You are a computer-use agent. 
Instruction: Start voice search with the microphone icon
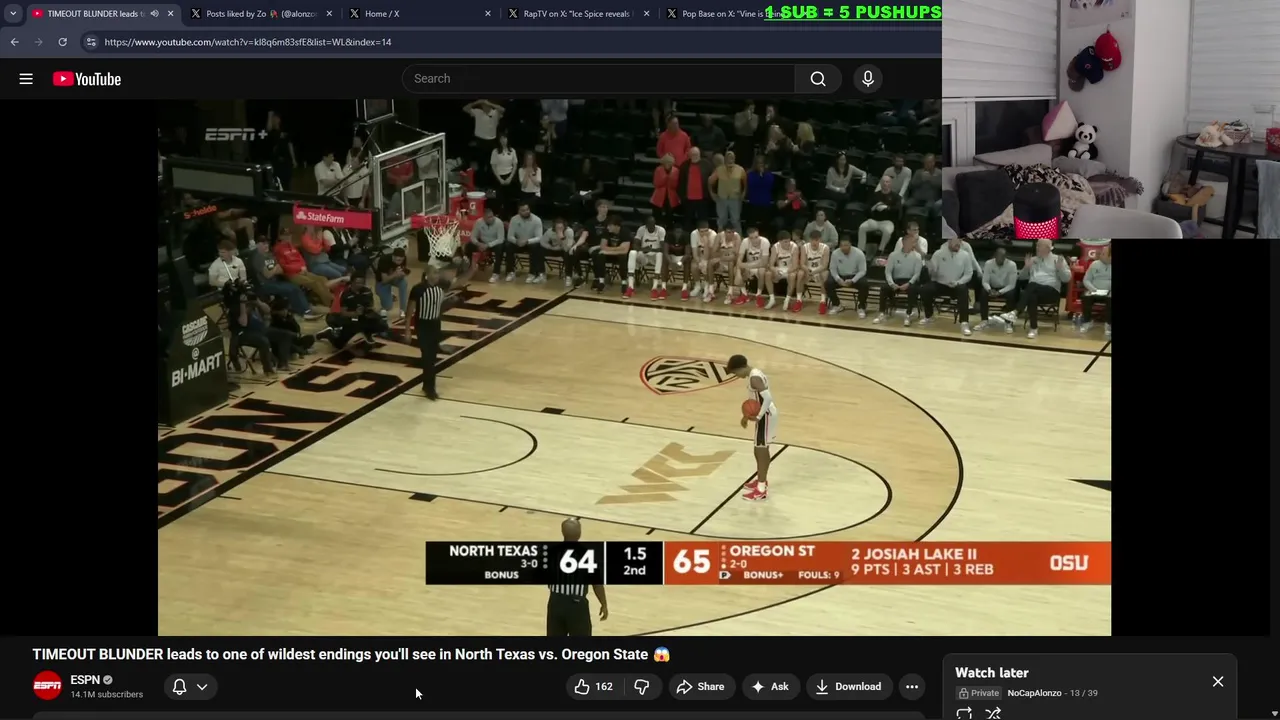click(868, 79)
